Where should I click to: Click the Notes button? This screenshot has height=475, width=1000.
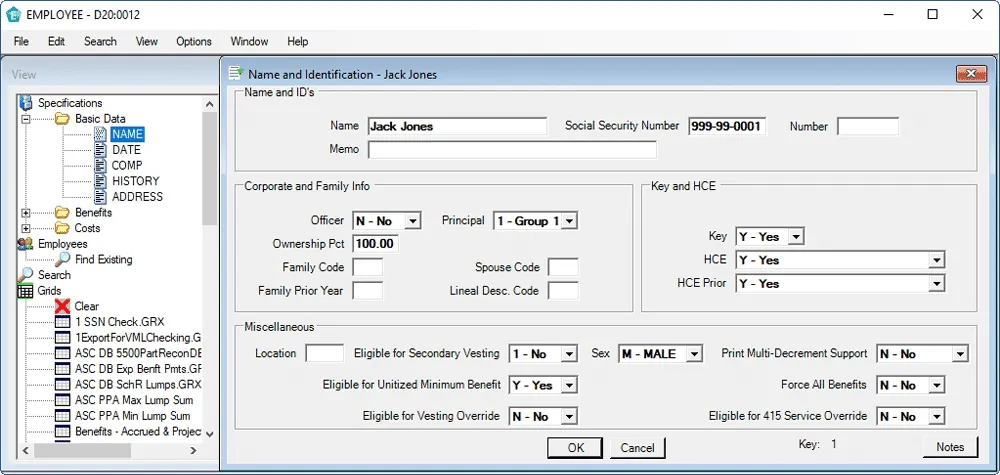tap(949, 447)
